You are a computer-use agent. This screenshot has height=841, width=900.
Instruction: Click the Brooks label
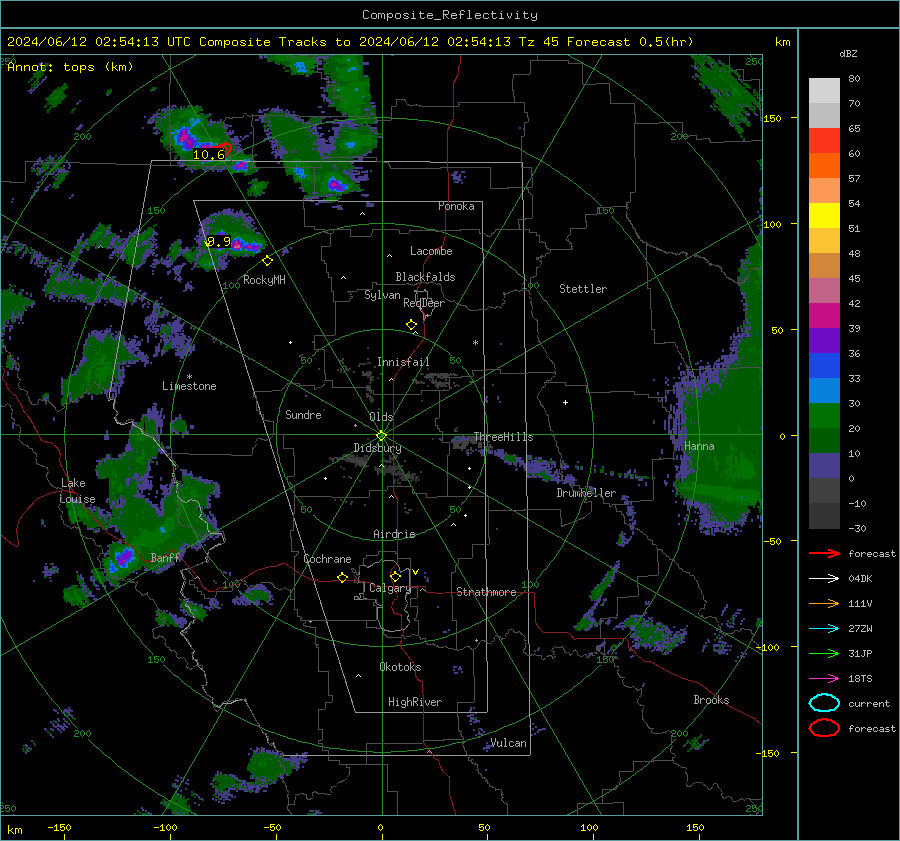pyautogui.click(x=711, y=700)
